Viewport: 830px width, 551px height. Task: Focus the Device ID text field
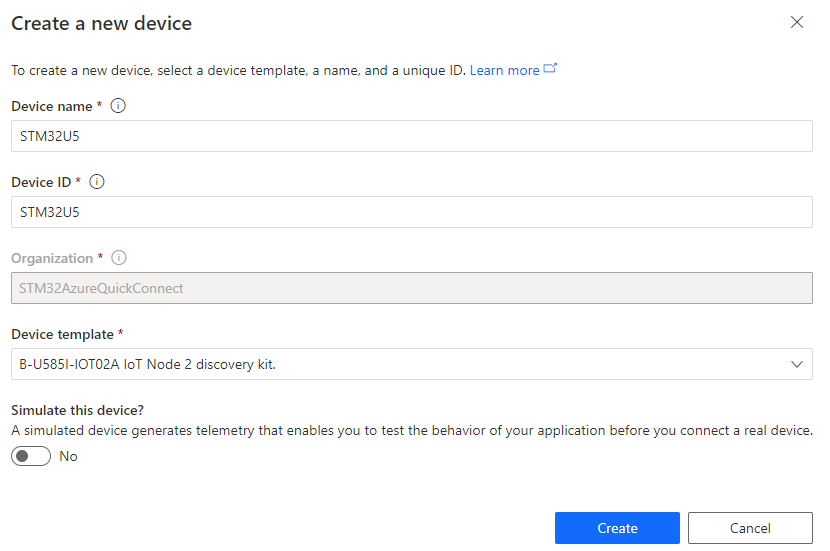412,212
